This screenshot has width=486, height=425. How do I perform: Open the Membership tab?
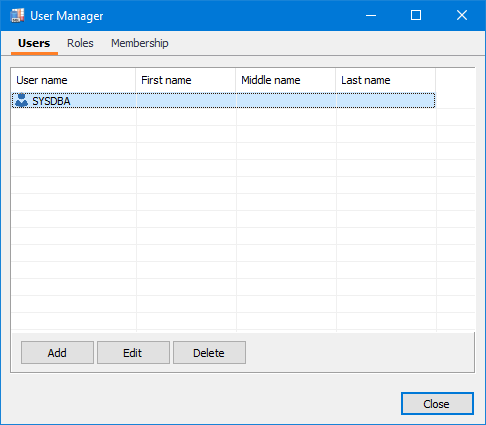(x=140, y=43)
